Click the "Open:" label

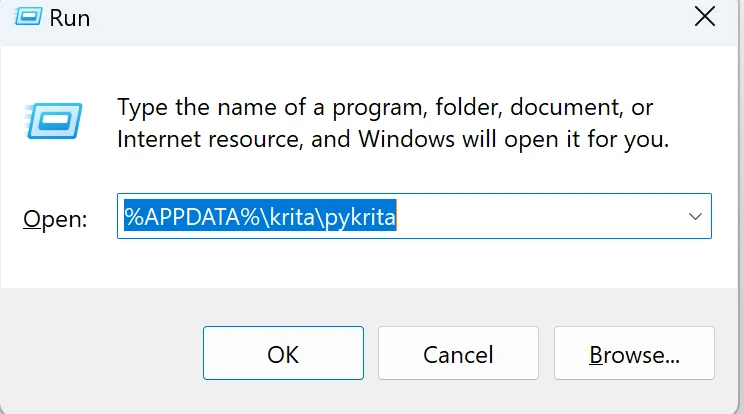(55, 219)
